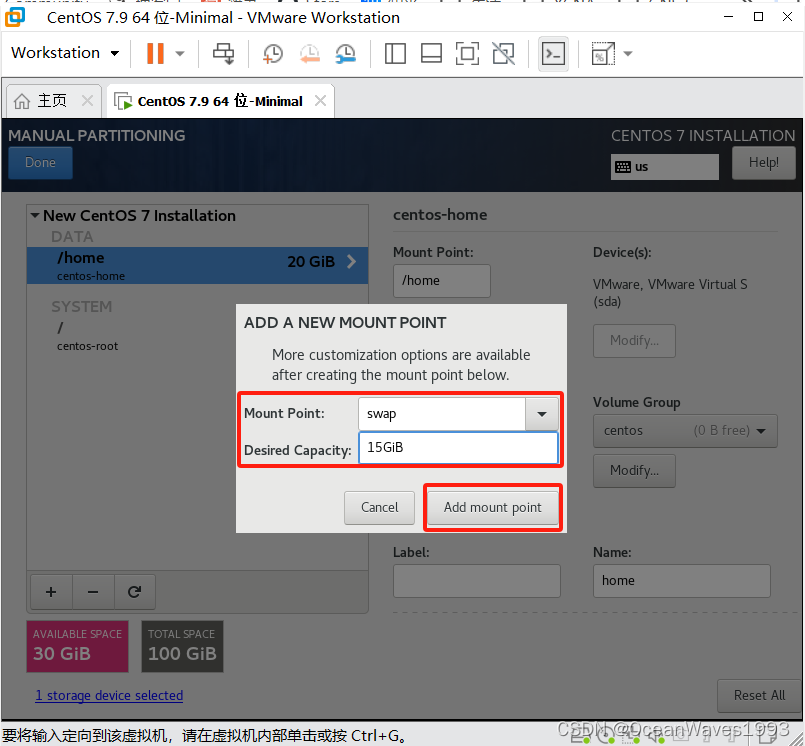The height and width of the screenshot is (746, 805).
Task: Open the Workstation menu
Action: click(x=65, y=53)
